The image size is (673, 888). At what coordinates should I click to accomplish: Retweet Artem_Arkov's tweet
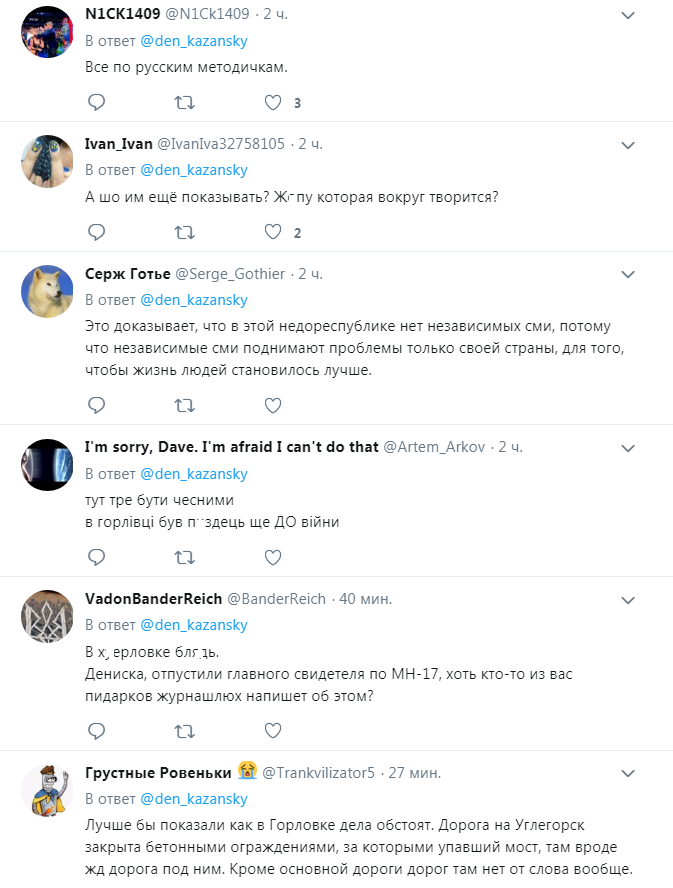click(x=185, y=556)
